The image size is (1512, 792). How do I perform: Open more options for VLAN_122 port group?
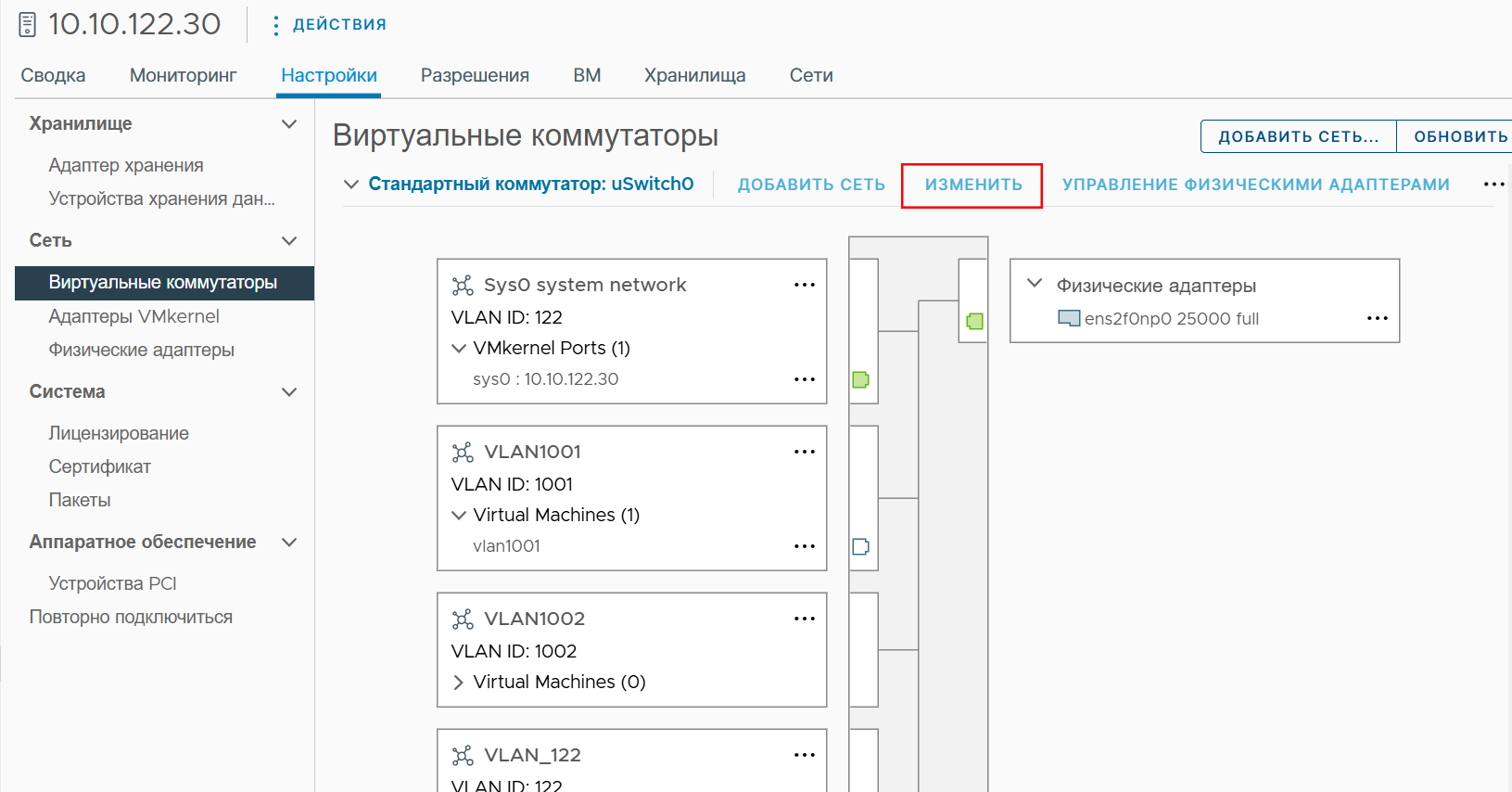coord(805,755)
